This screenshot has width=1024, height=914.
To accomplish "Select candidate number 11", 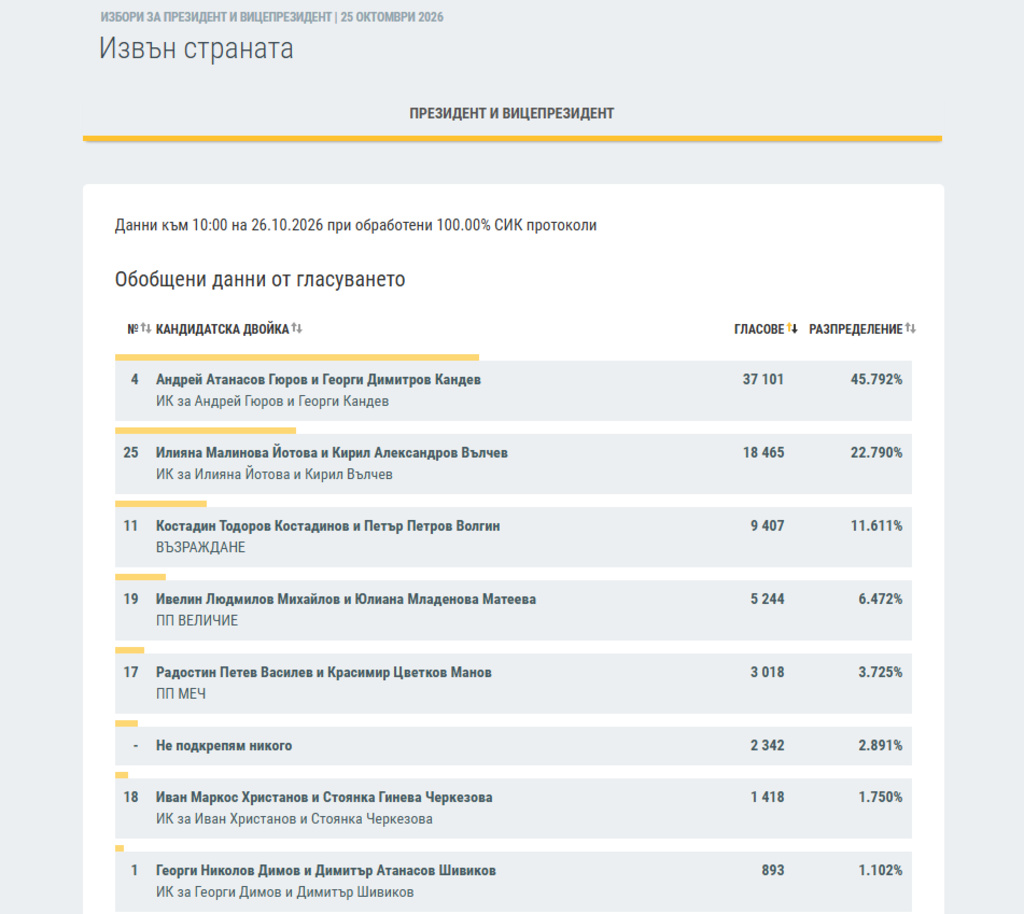I will click(131, 526).
